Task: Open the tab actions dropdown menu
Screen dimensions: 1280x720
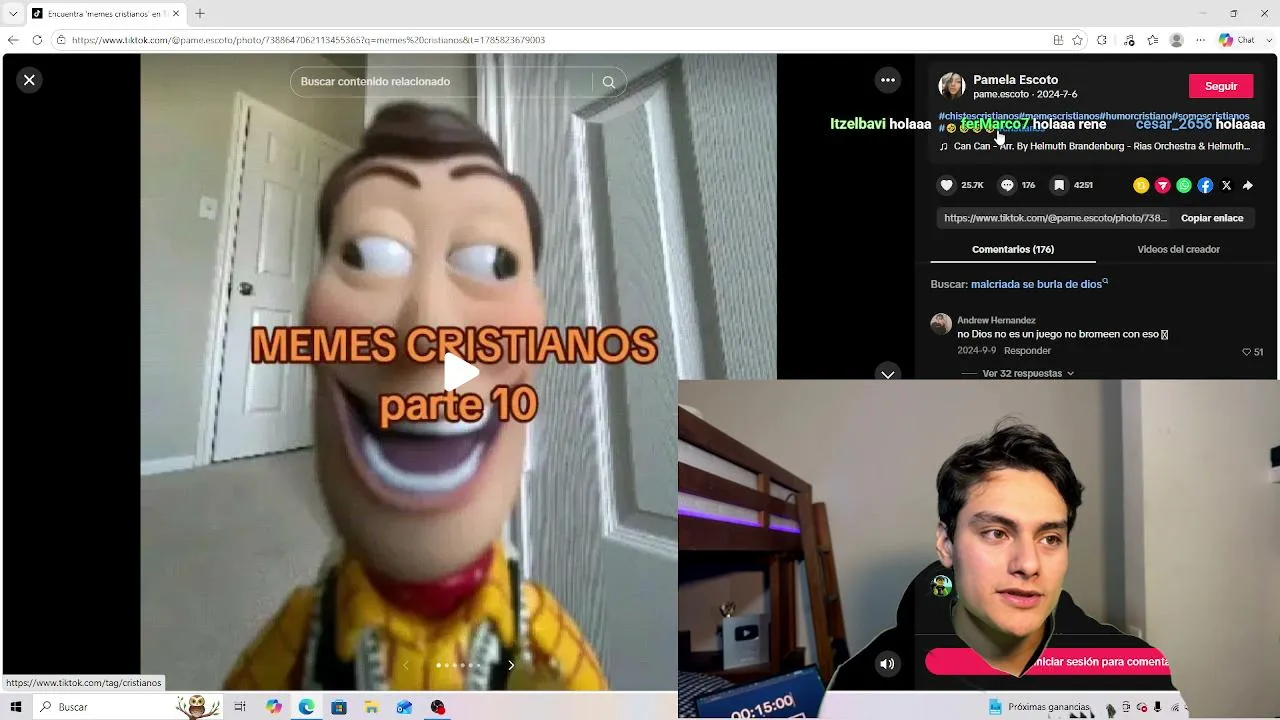Action: (x=13, y=14)
